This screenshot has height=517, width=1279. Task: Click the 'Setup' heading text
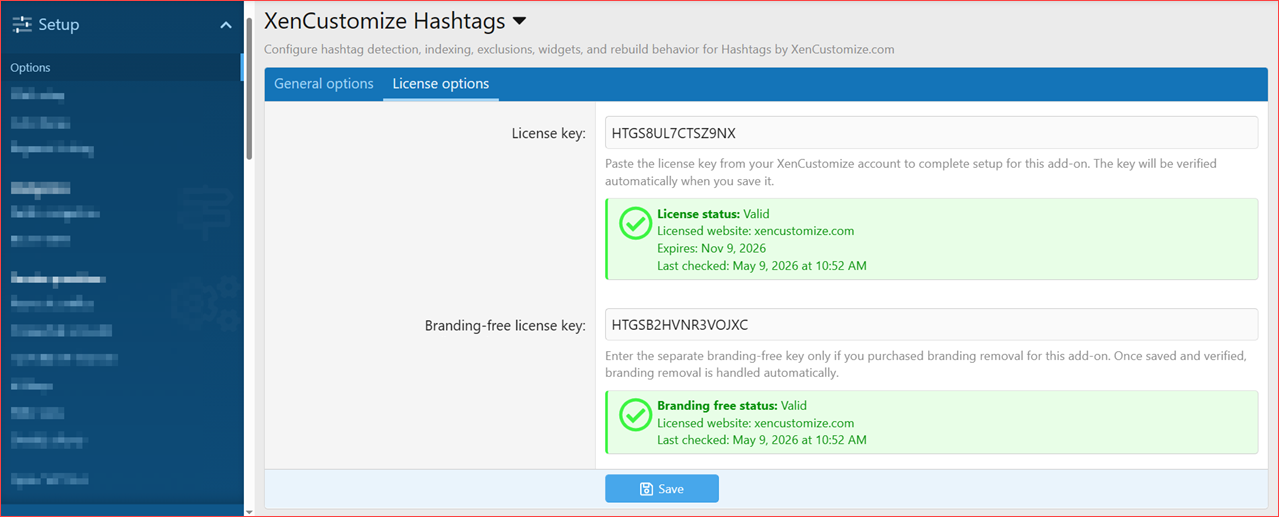59,25
